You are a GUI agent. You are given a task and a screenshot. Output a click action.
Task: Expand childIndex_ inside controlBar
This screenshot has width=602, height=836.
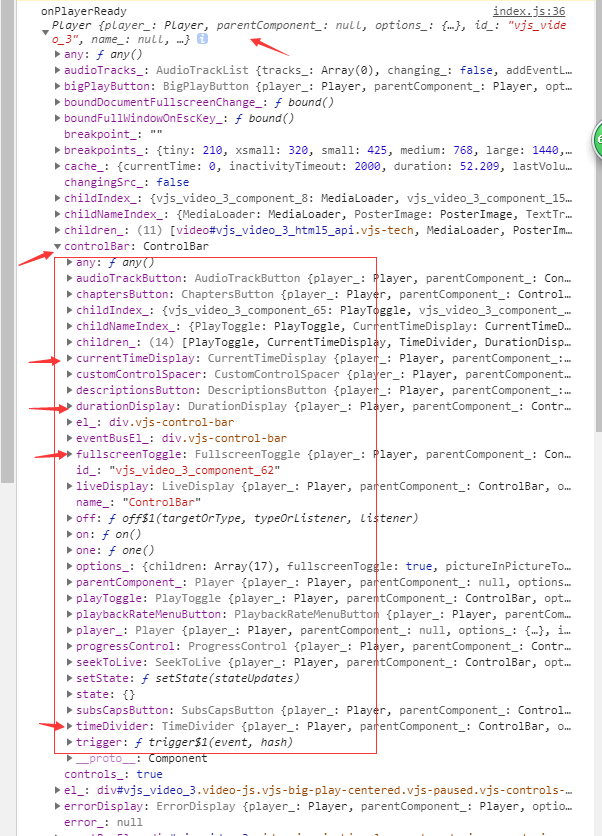coord(69,310)
